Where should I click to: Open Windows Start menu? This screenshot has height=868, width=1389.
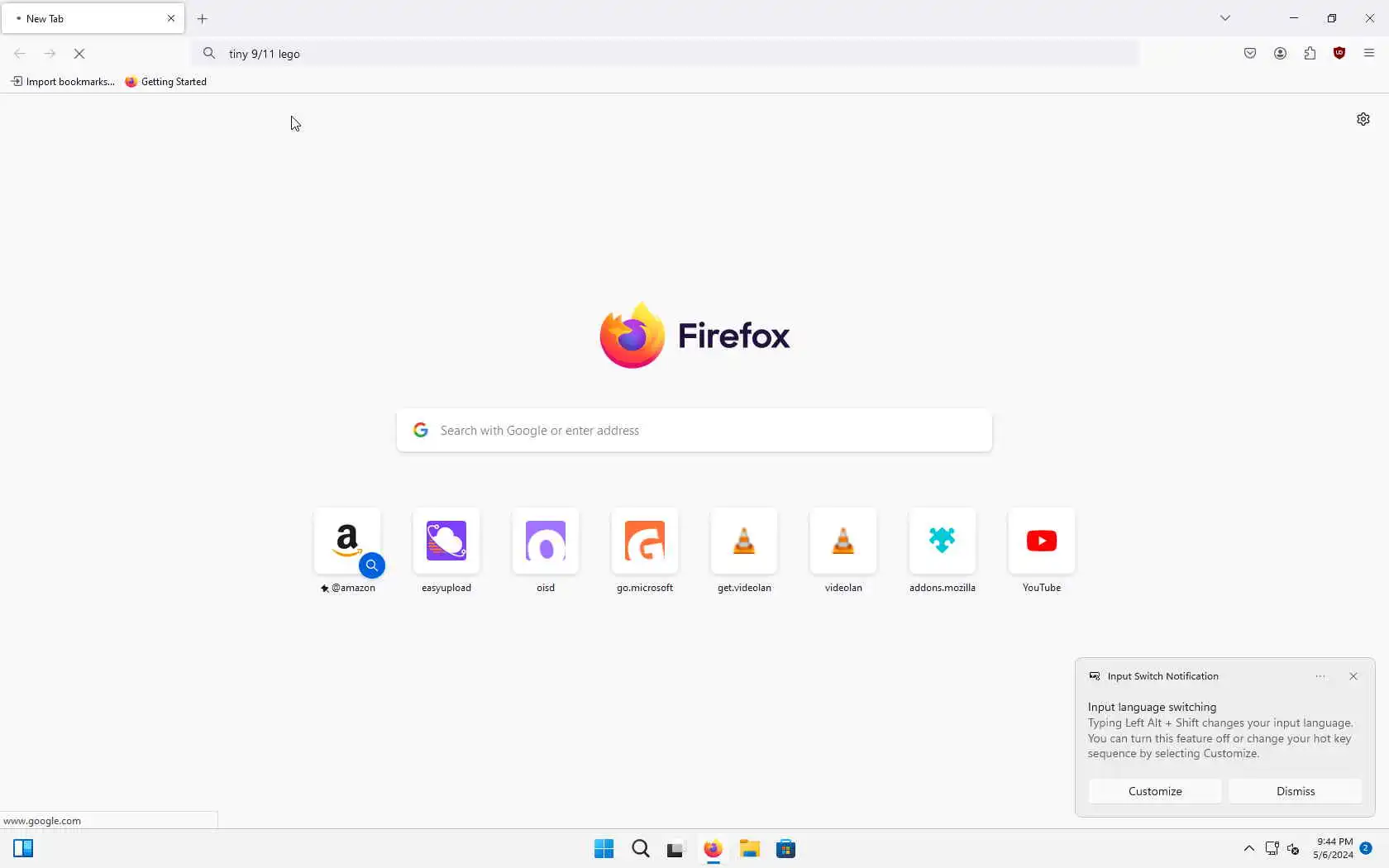[604, 849]
